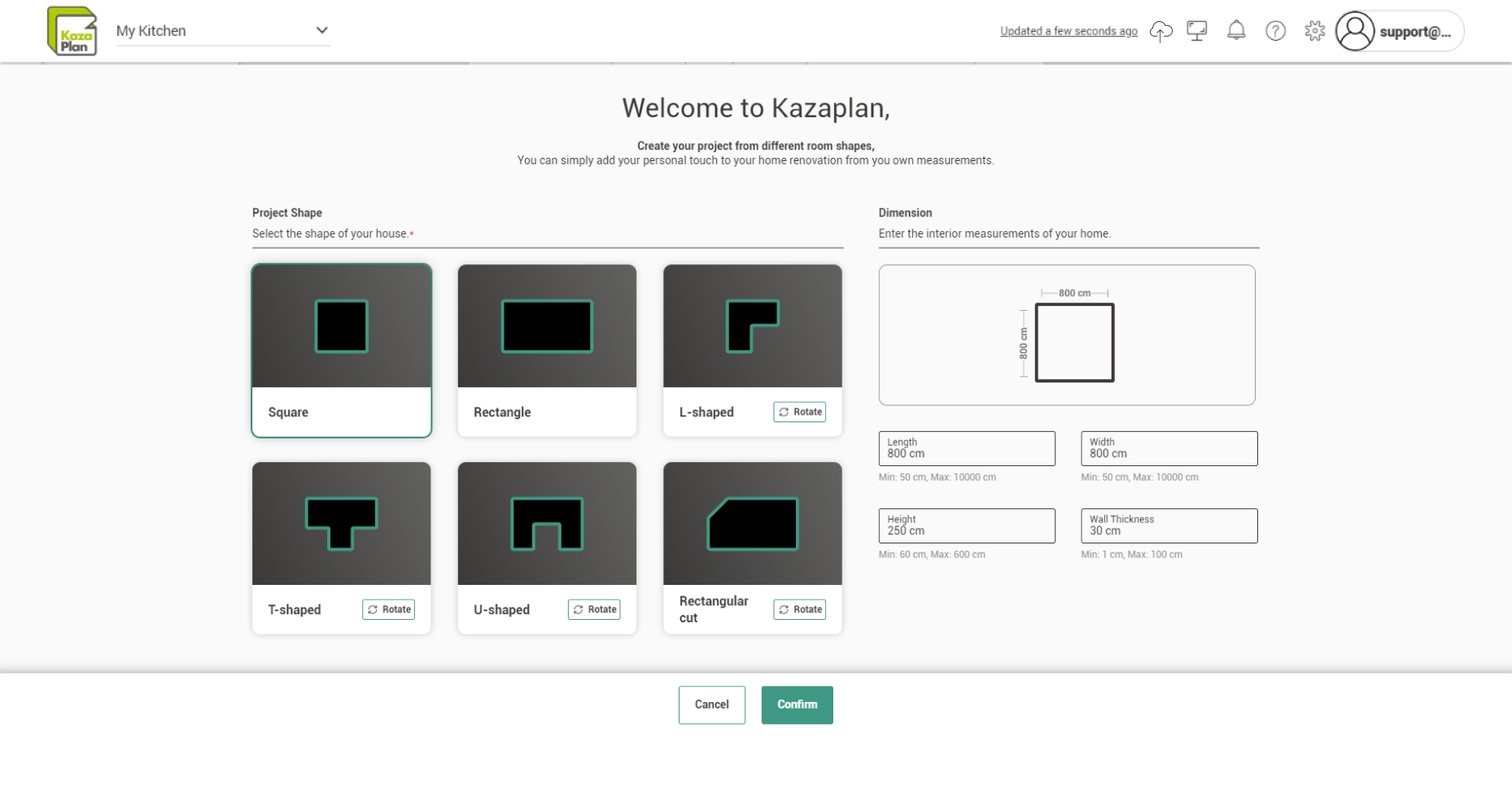Click the Rectangle label text

pyautogui.click(x=502, y=412)
